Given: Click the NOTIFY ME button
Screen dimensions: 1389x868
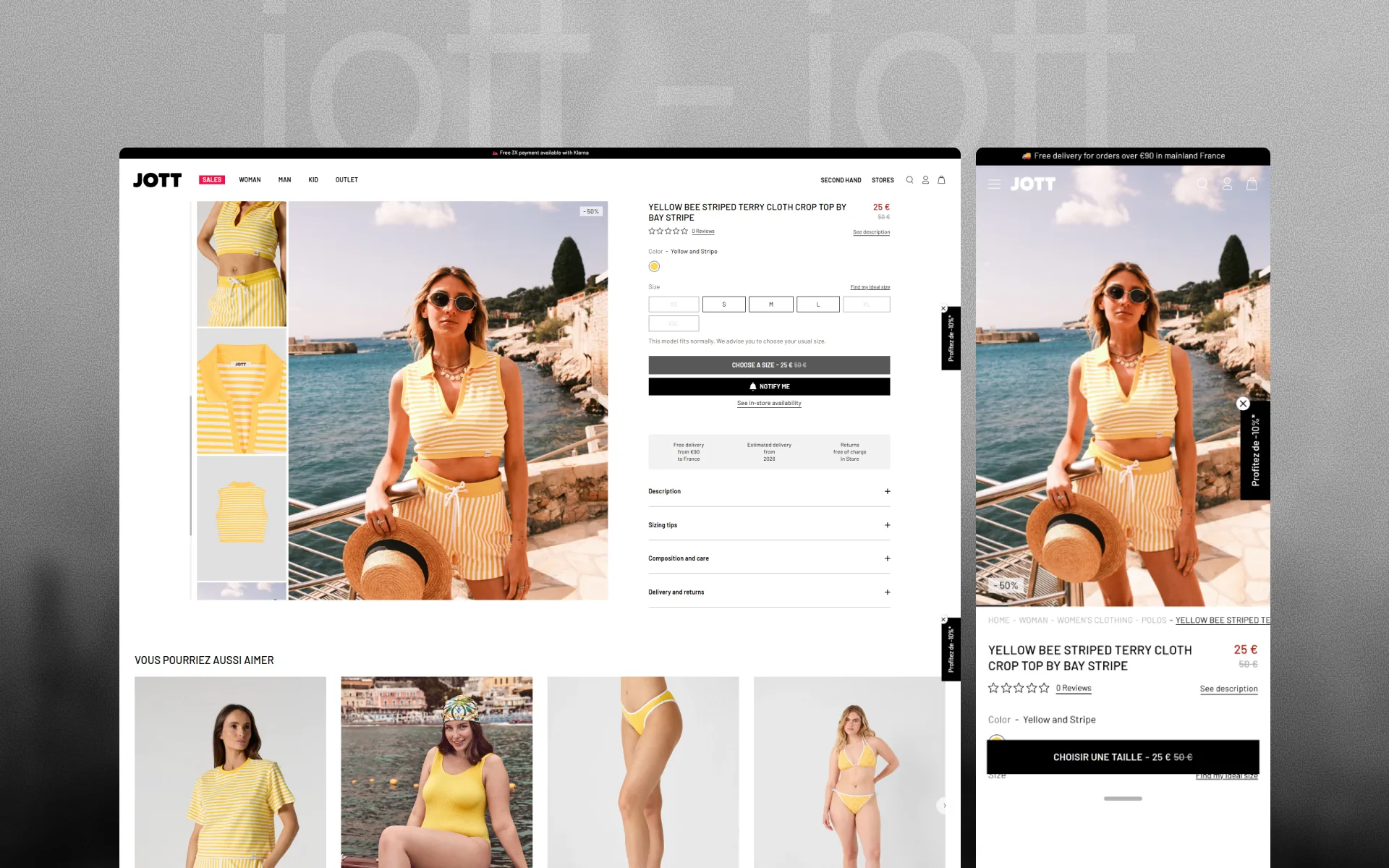Looking at the screenshot, I should tap(769, 386).
